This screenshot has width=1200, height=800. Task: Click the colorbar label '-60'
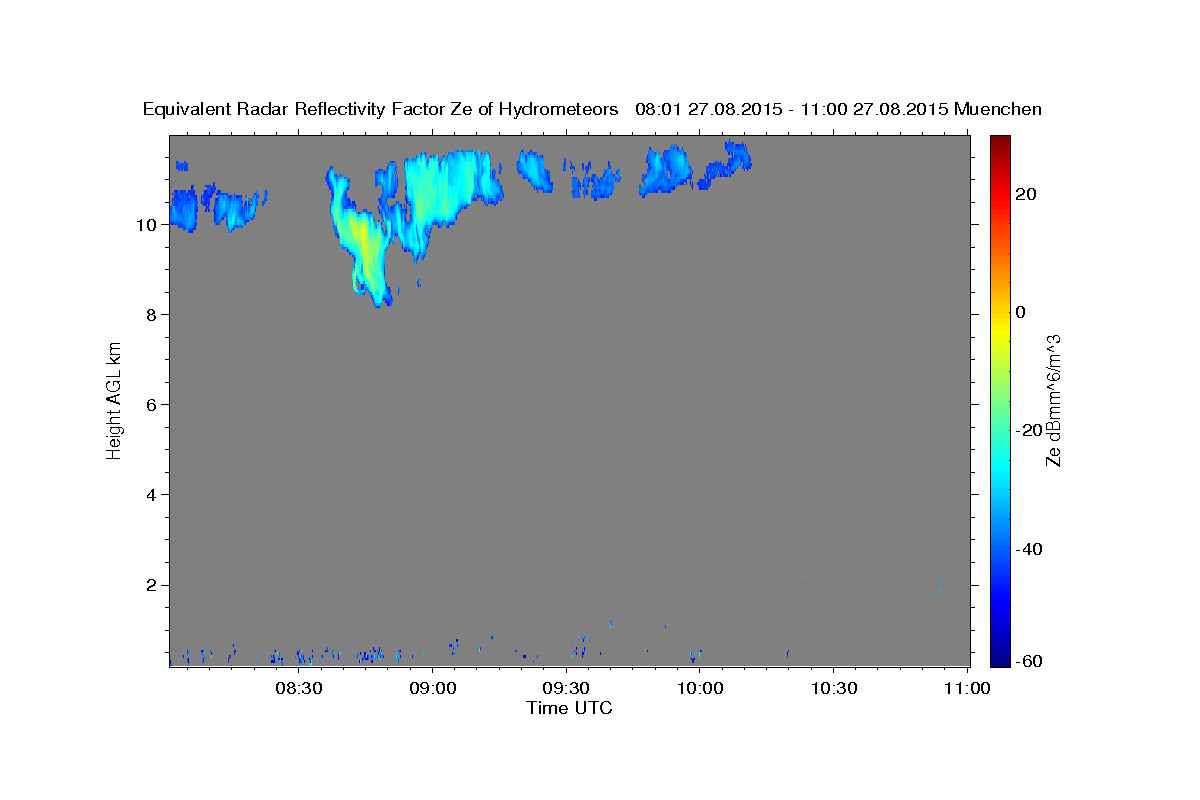[x=1029, y=661]
